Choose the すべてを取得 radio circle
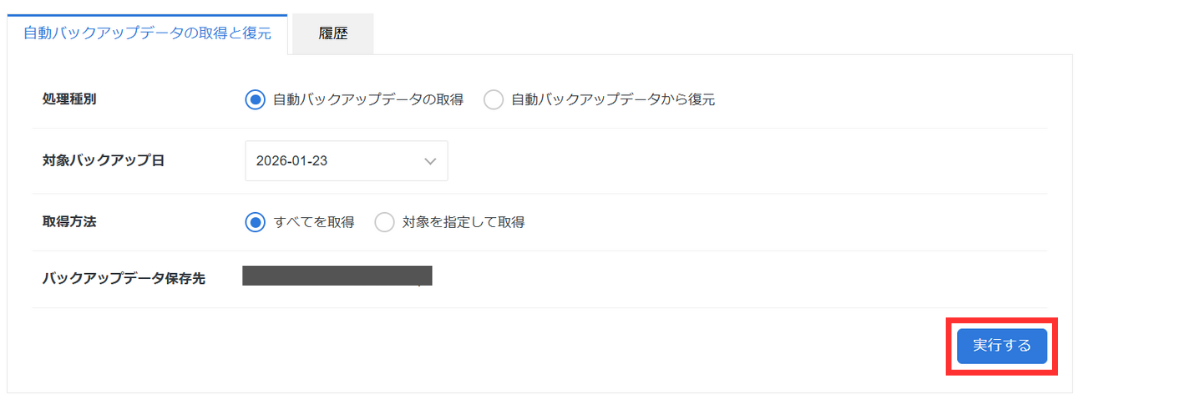This screenshot has height=400, width=1200. pos(255,222)
